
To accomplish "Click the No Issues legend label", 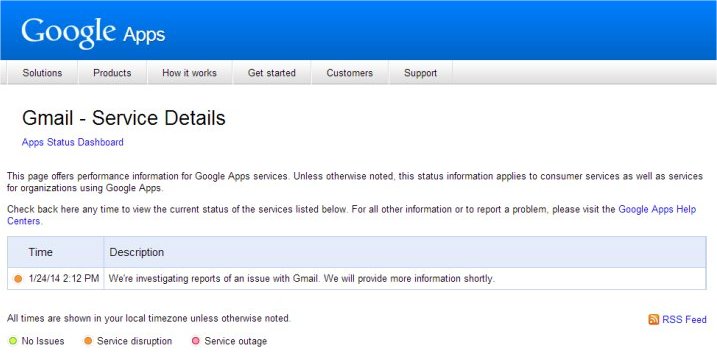I will (43, 341).
